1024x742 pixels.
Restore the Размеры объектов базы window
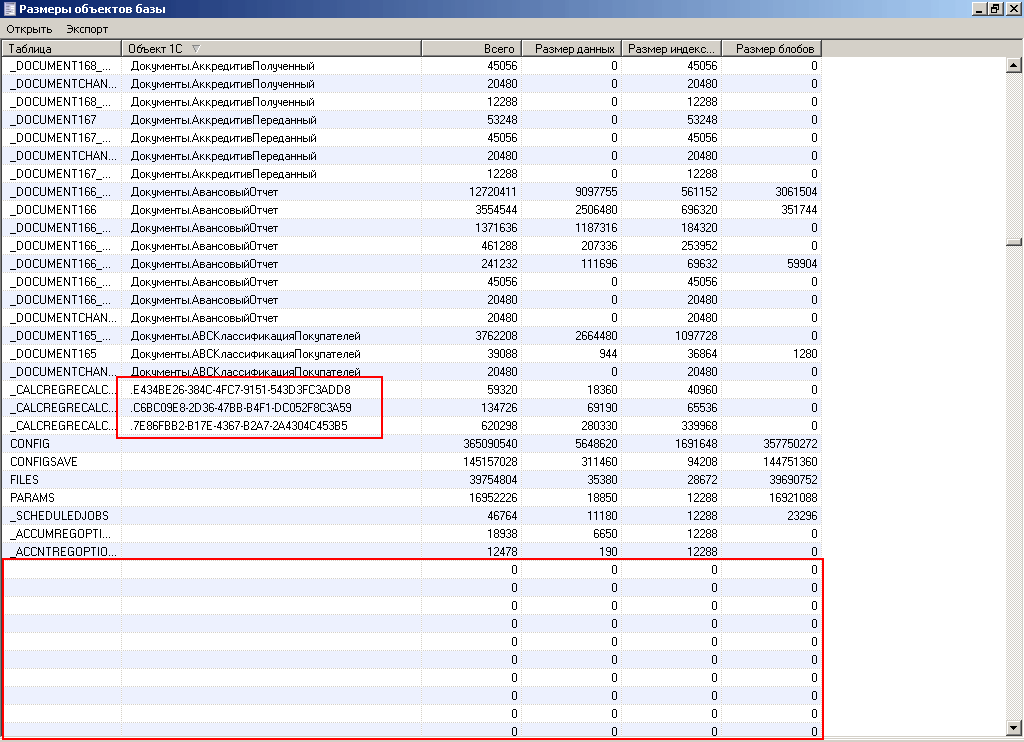pos(995,8)
